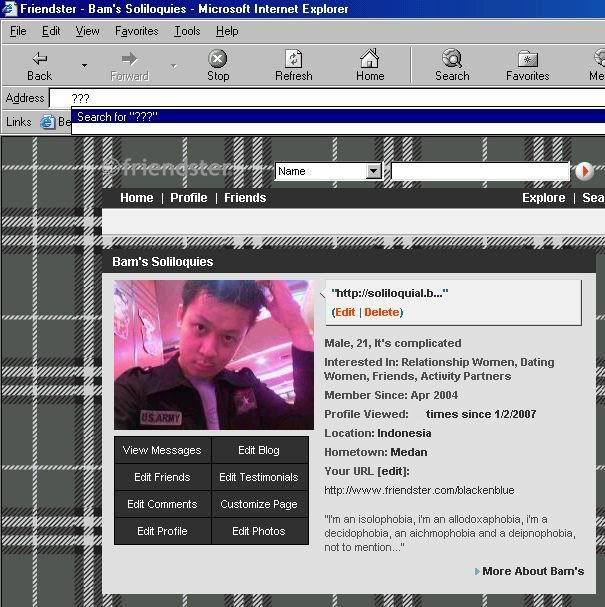Click the Back toolbar button
Screen dimensions: 605x607
tap(39, 66)
